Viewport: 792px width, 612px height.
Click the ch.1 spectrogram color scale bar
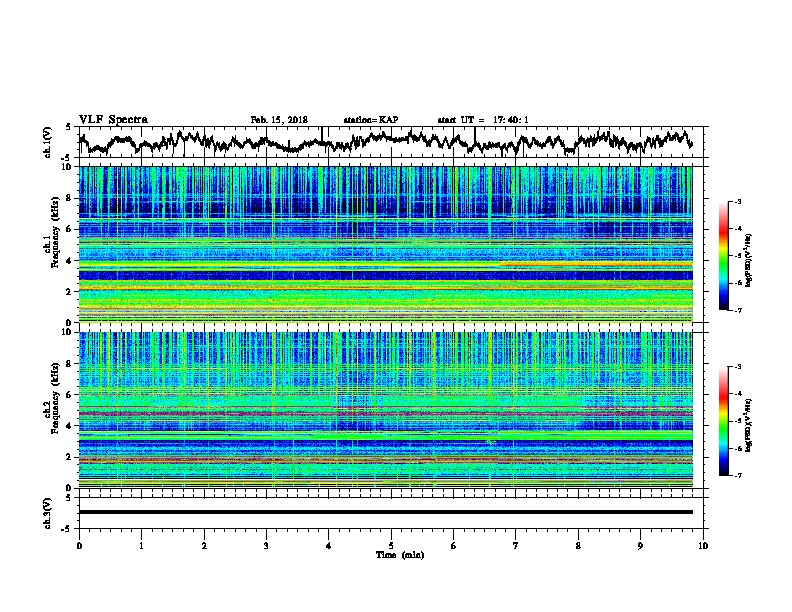coord(723,256)
